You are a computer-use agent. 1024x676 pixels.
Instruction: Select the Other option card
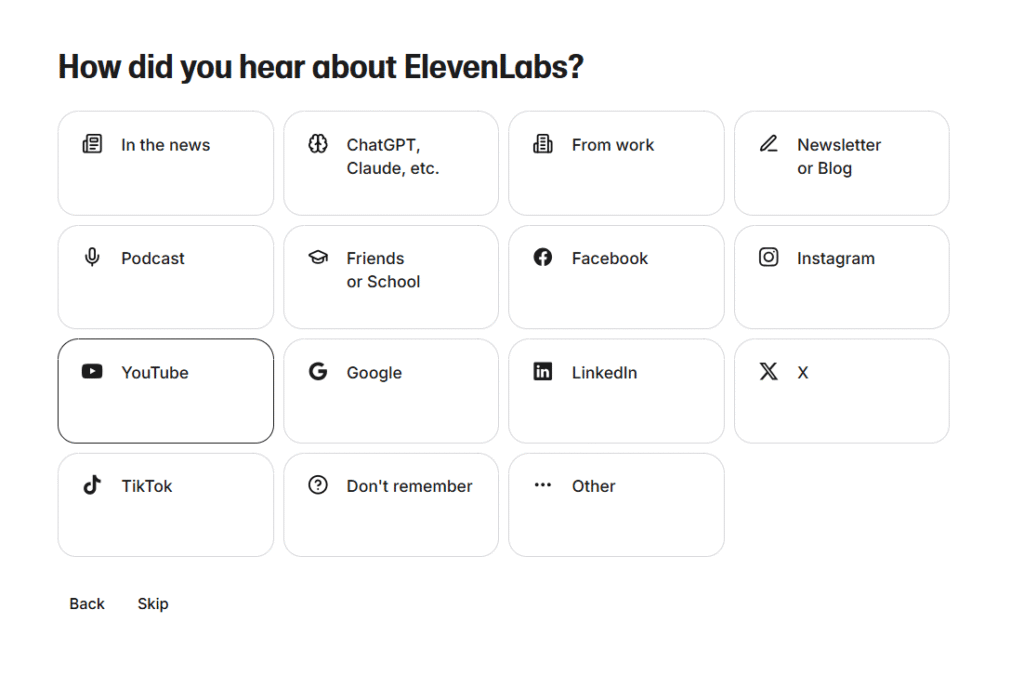coord(616,505)
